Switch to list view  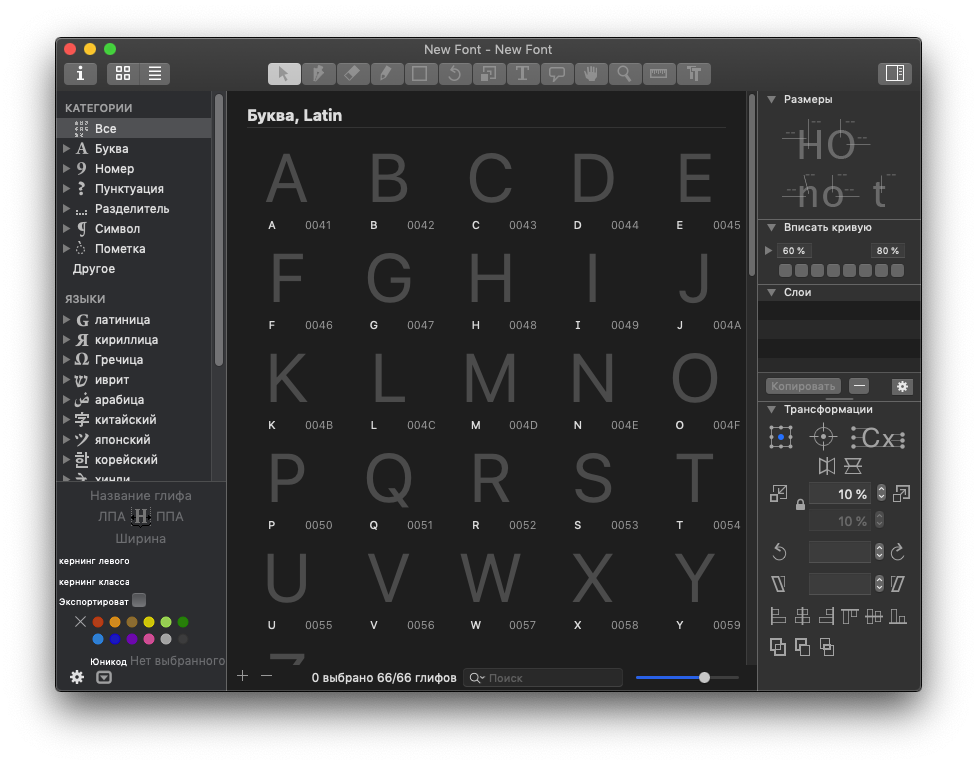pos(155,73)
